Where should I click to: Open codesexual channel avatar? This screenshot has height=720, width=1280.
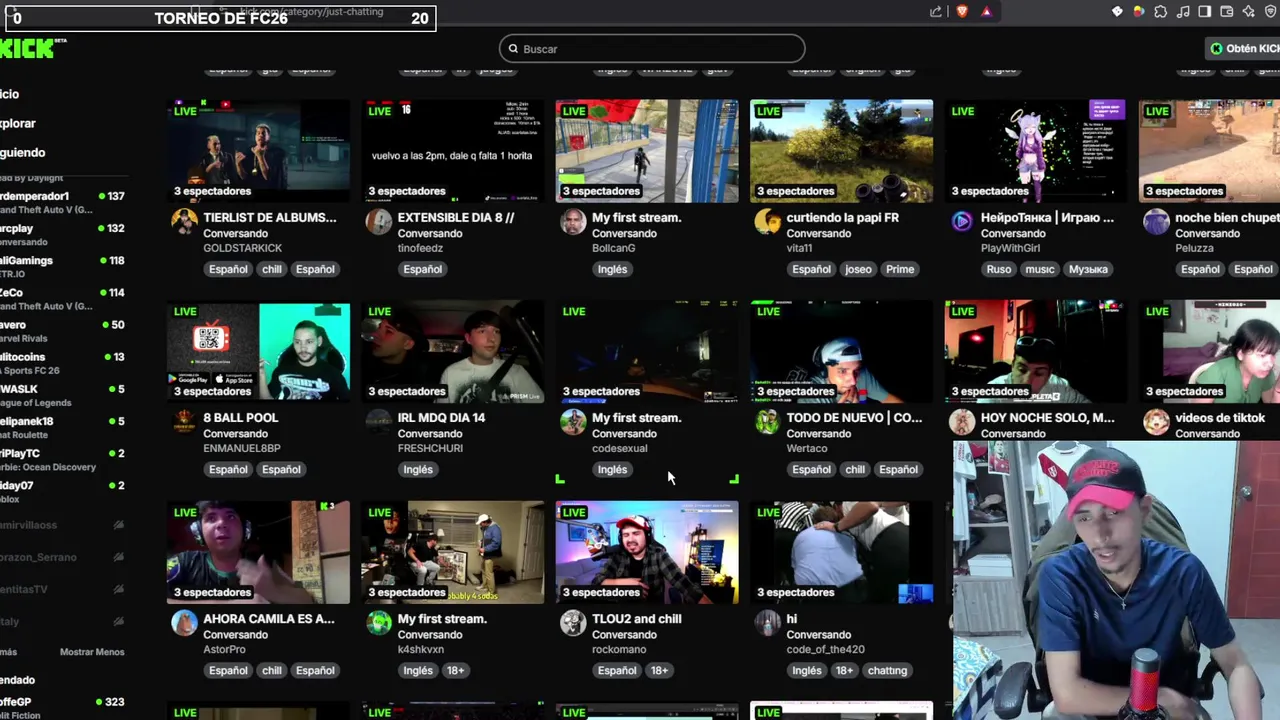[x=573, y=422]
